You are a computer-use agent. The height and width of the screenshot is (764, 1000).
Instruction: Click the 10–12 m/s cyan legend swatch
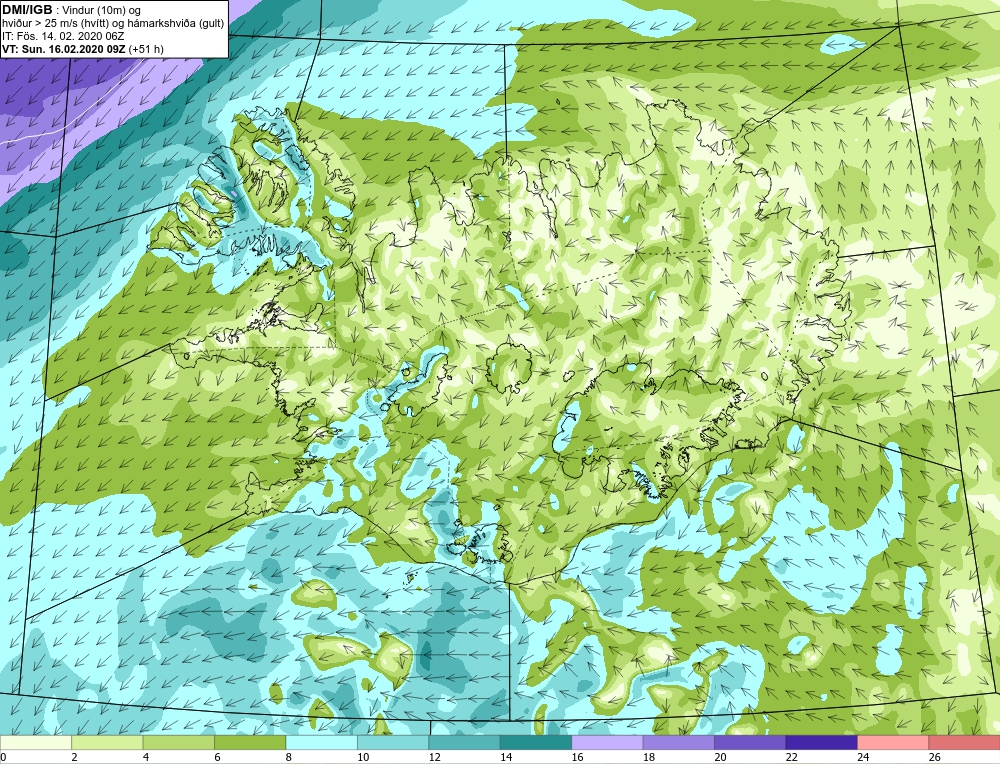point(393,742)
